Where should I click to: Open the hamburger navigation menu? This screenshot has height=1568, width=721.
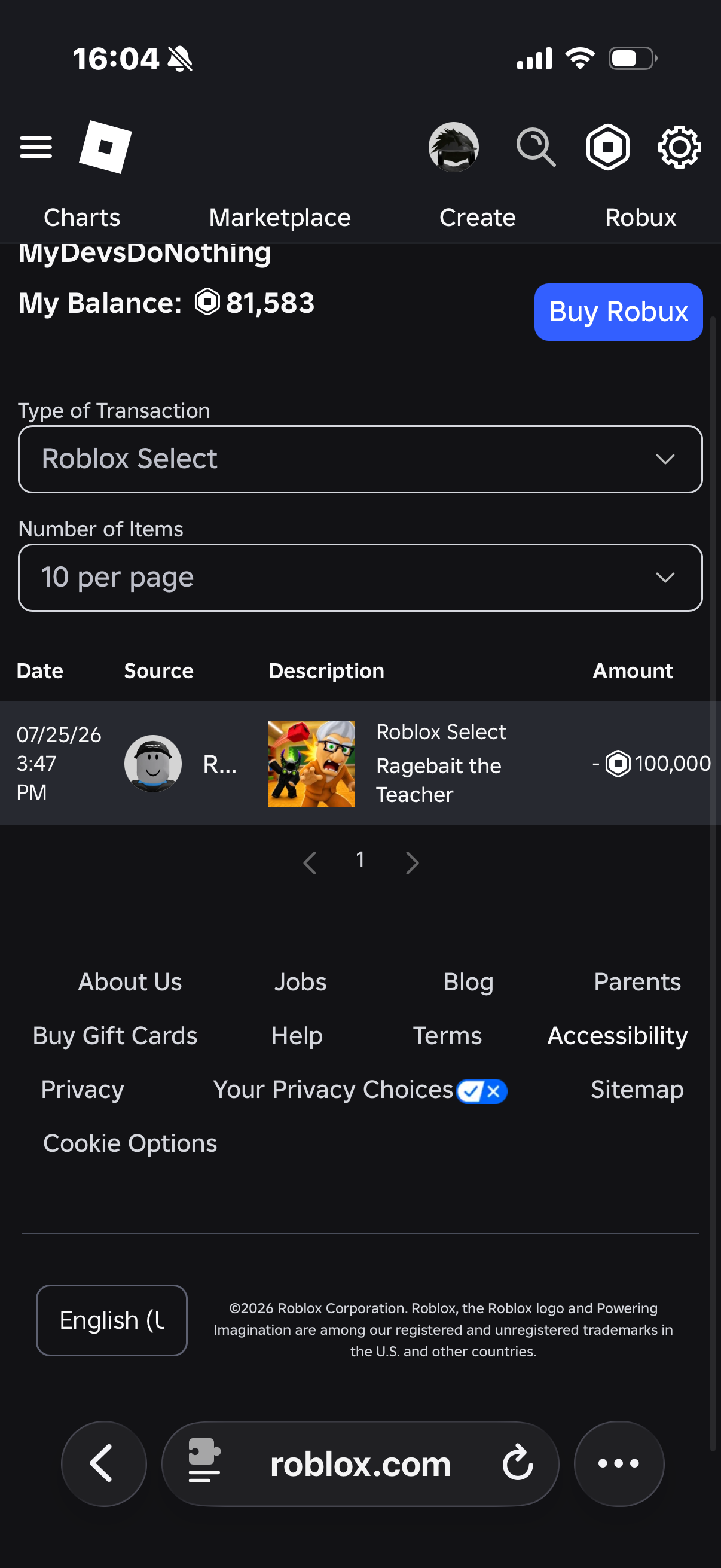36,147
